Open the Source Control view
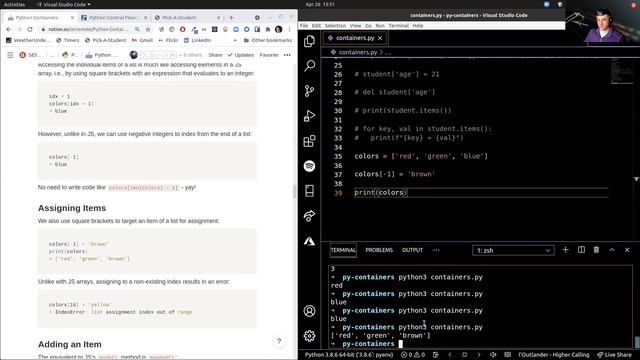The image size is (640, 360). (309, 91)
